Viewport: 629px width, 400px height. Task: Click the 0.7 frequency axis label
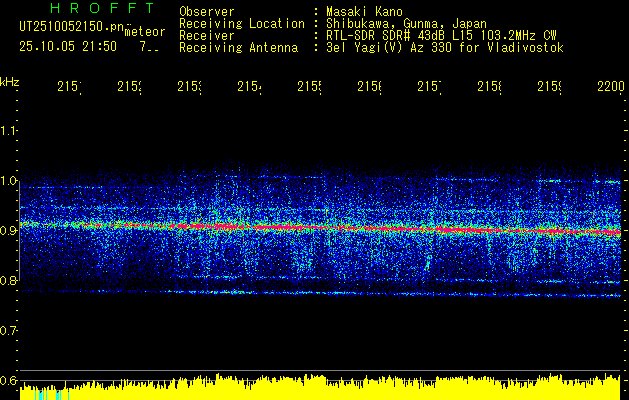click(x=8, y=330)
